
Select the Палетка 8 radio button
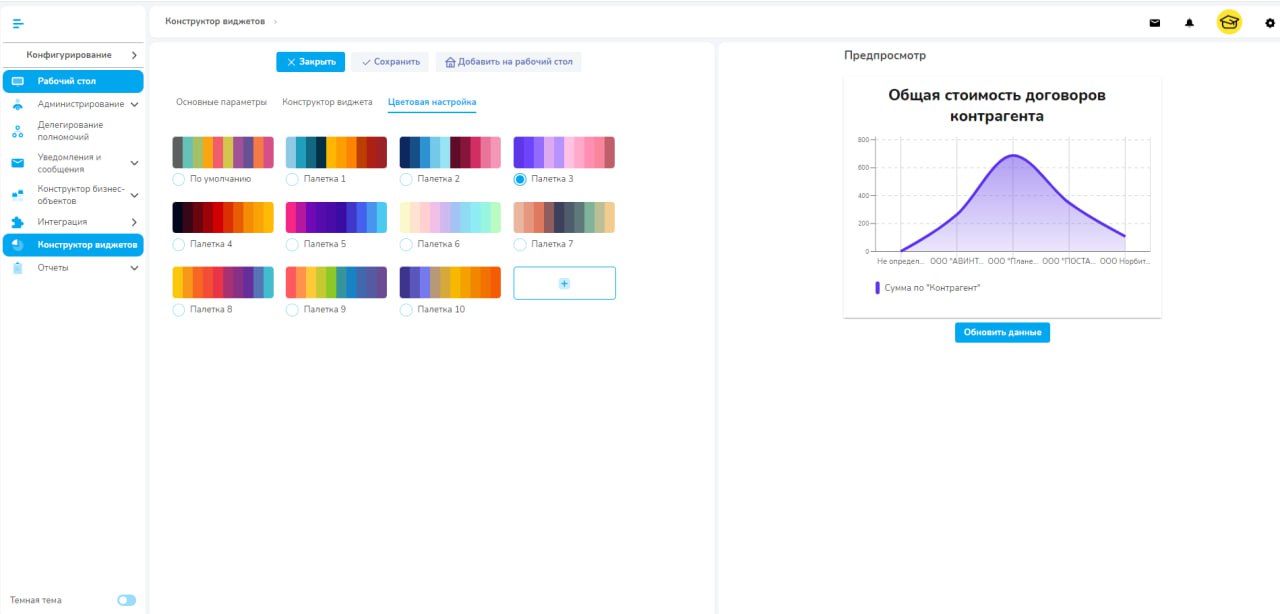coord(179,310)
